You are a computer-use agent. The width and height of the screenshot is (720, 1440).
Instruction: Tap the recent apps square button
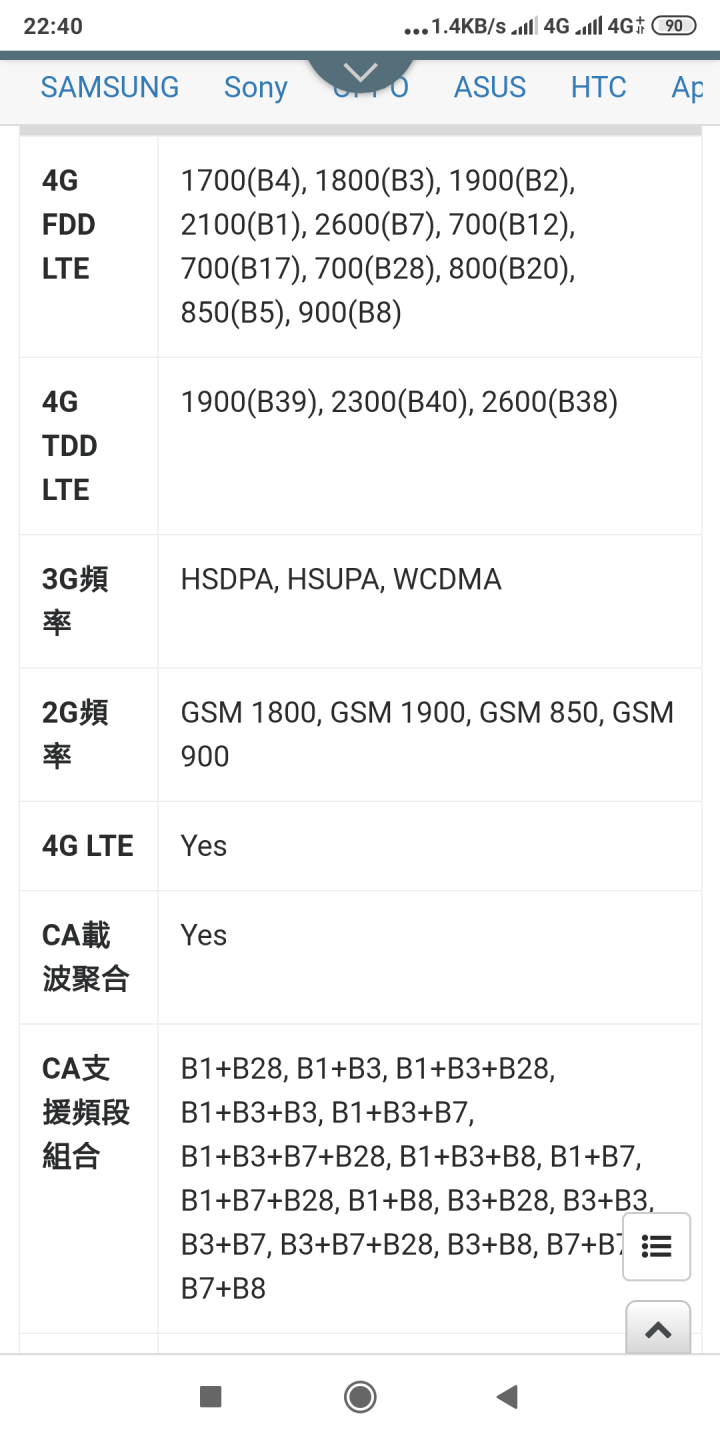[210, 1397]
